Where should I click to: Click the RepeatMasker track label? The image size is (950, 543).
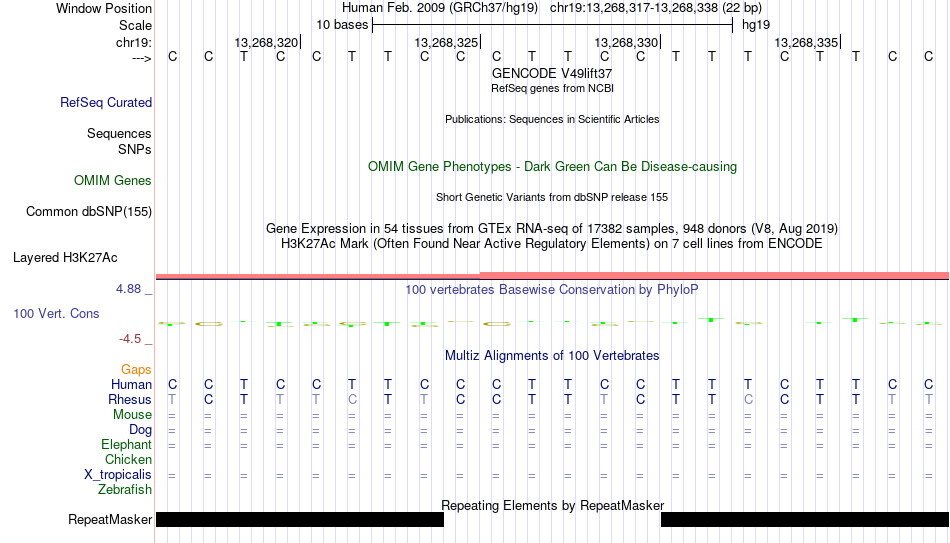coord(110,519)
